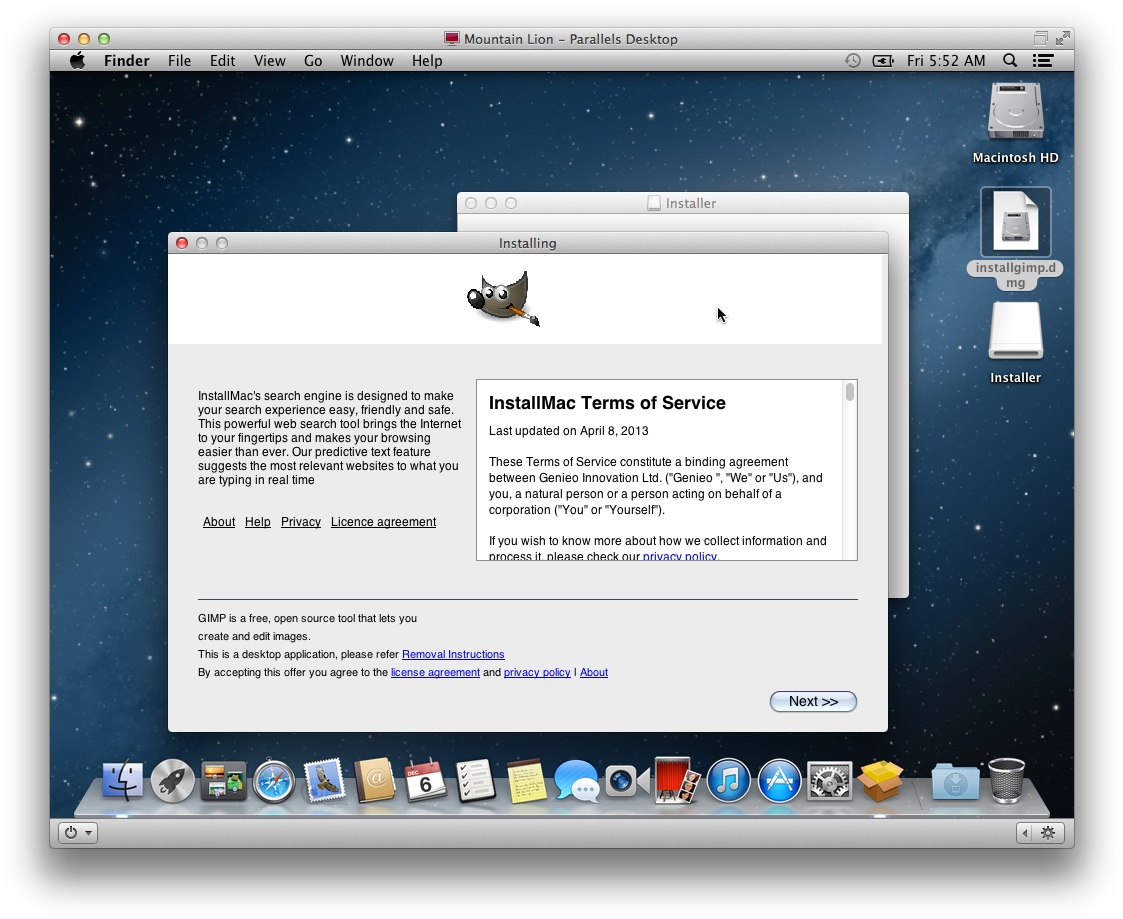Open Finder from the dock
The height and width of the screenshot is (919, 1123).
122,780
